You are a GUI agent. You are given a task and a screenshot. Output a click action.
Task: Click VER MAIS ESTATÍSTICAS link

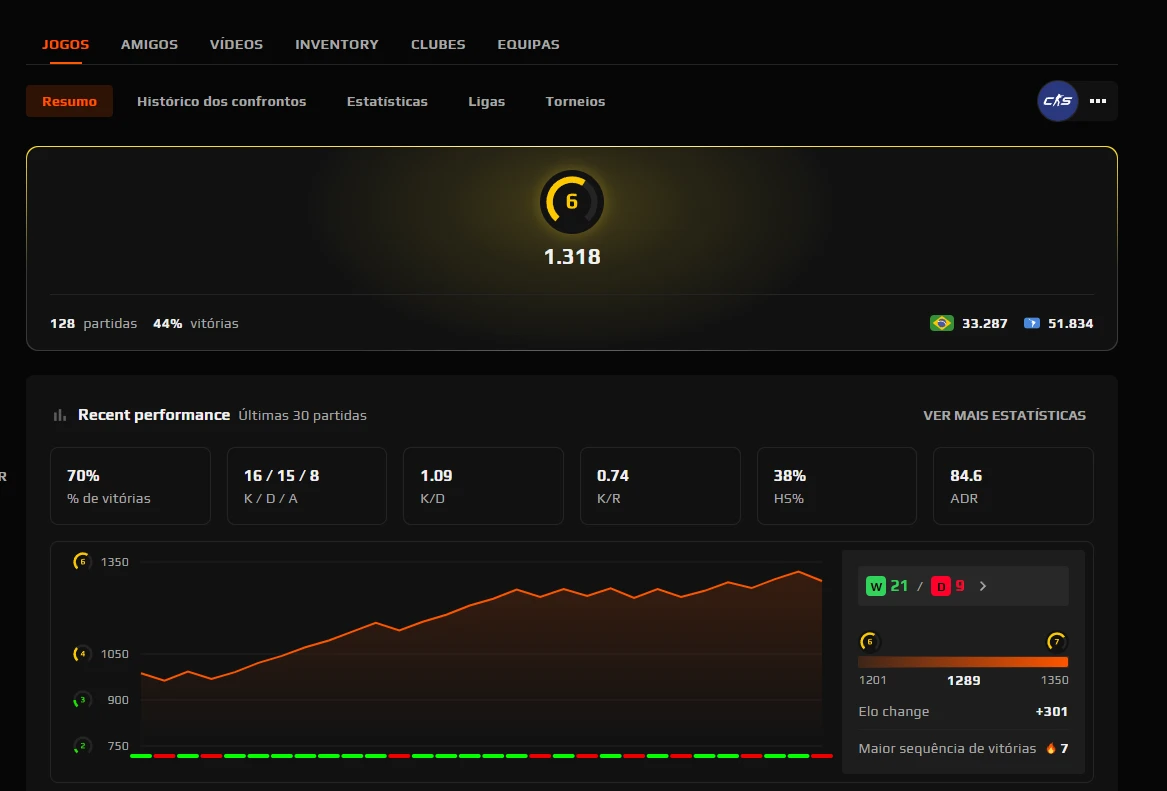(1004, 415)
